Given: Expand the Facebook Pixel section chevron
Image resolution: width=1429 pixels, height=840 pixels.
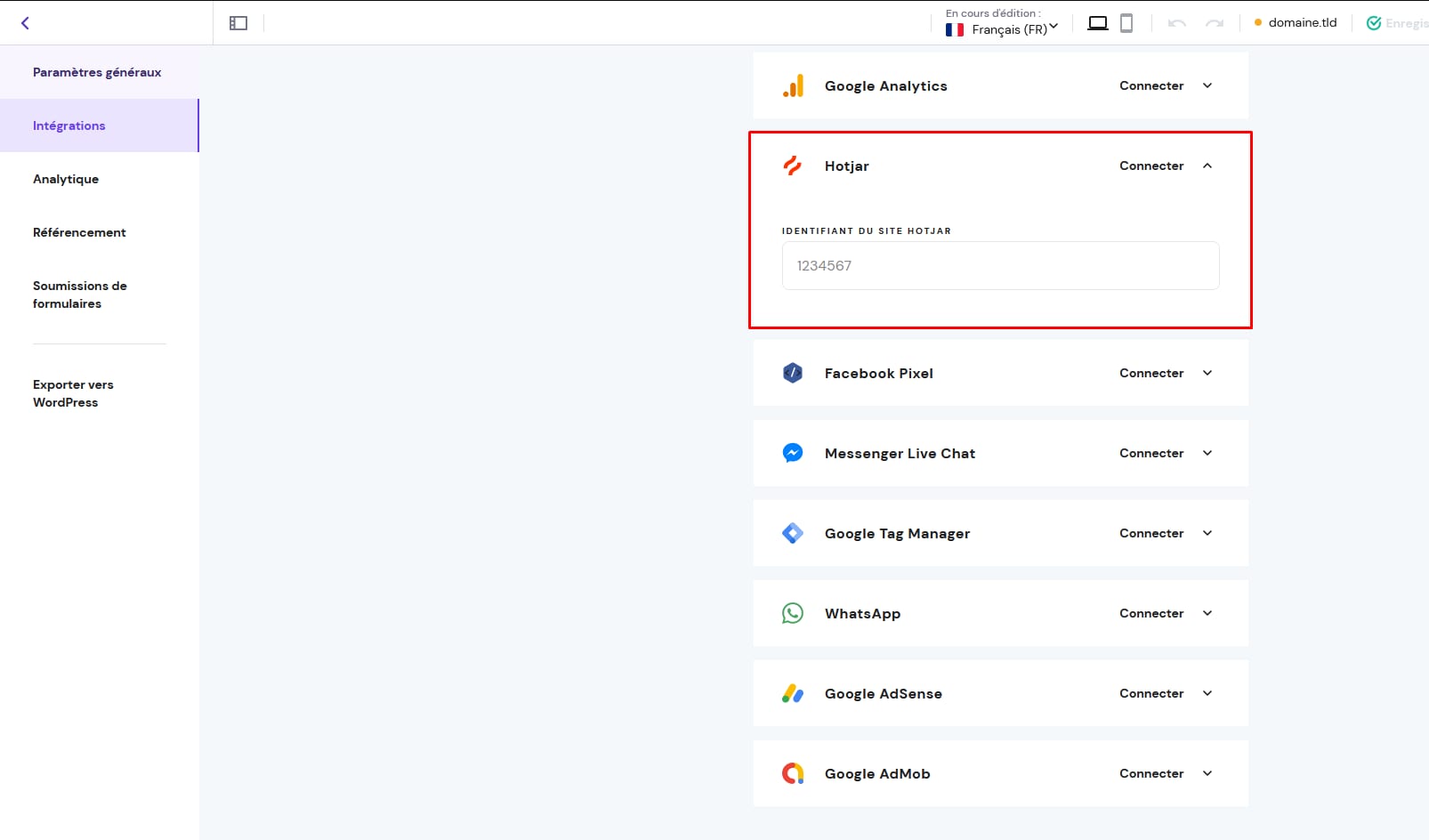Looking at the screenshot, I should click(x=1207, y=373).
